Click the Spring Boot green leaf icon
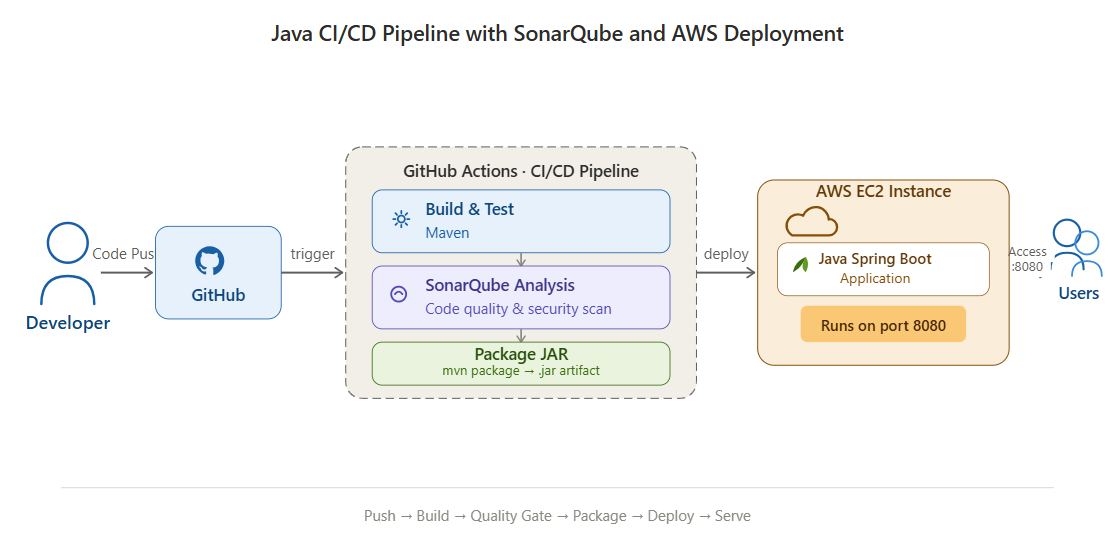The image size is (1116, 552). point(801,265)
